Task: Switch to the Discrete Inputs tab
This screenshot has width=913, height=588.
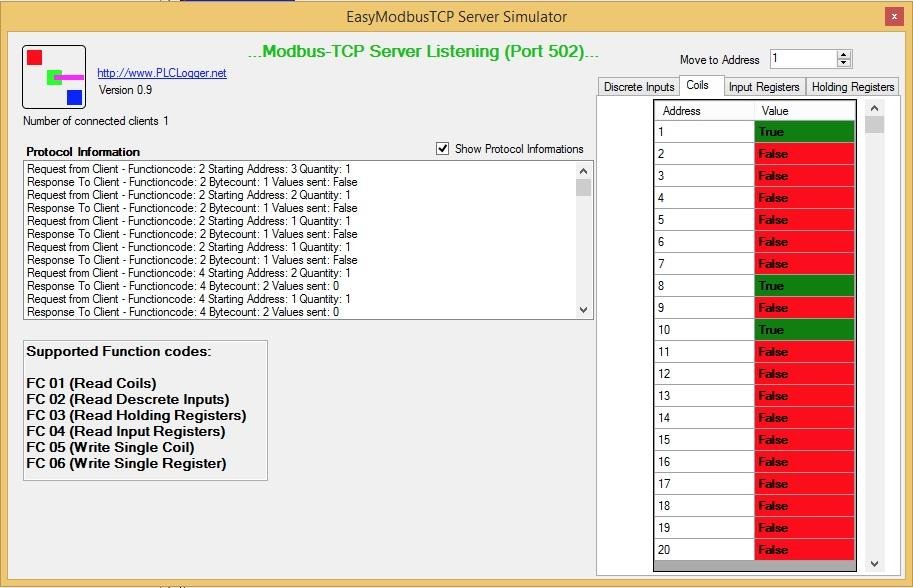Action: pos(639,87)
